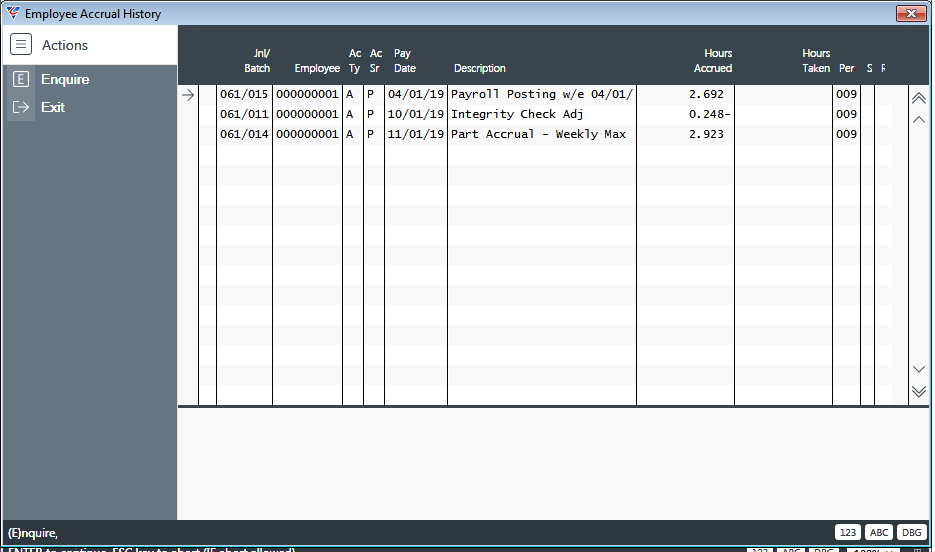The image size is (935, 552).
Task: Click 'Integrity Check Adj' description
Action: (517, 114)
